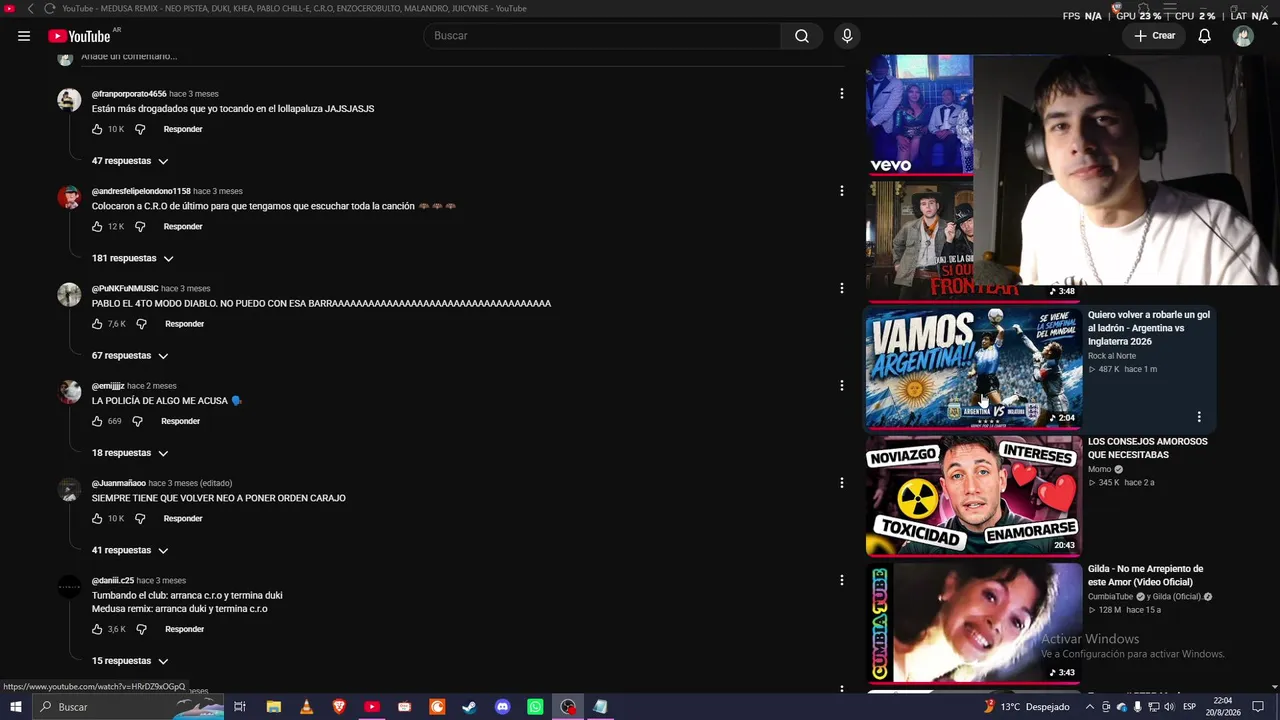Viewport: 1280px width, 720px height.
Task: Expand 18 respuestas replies
Action: pos(130,453)
